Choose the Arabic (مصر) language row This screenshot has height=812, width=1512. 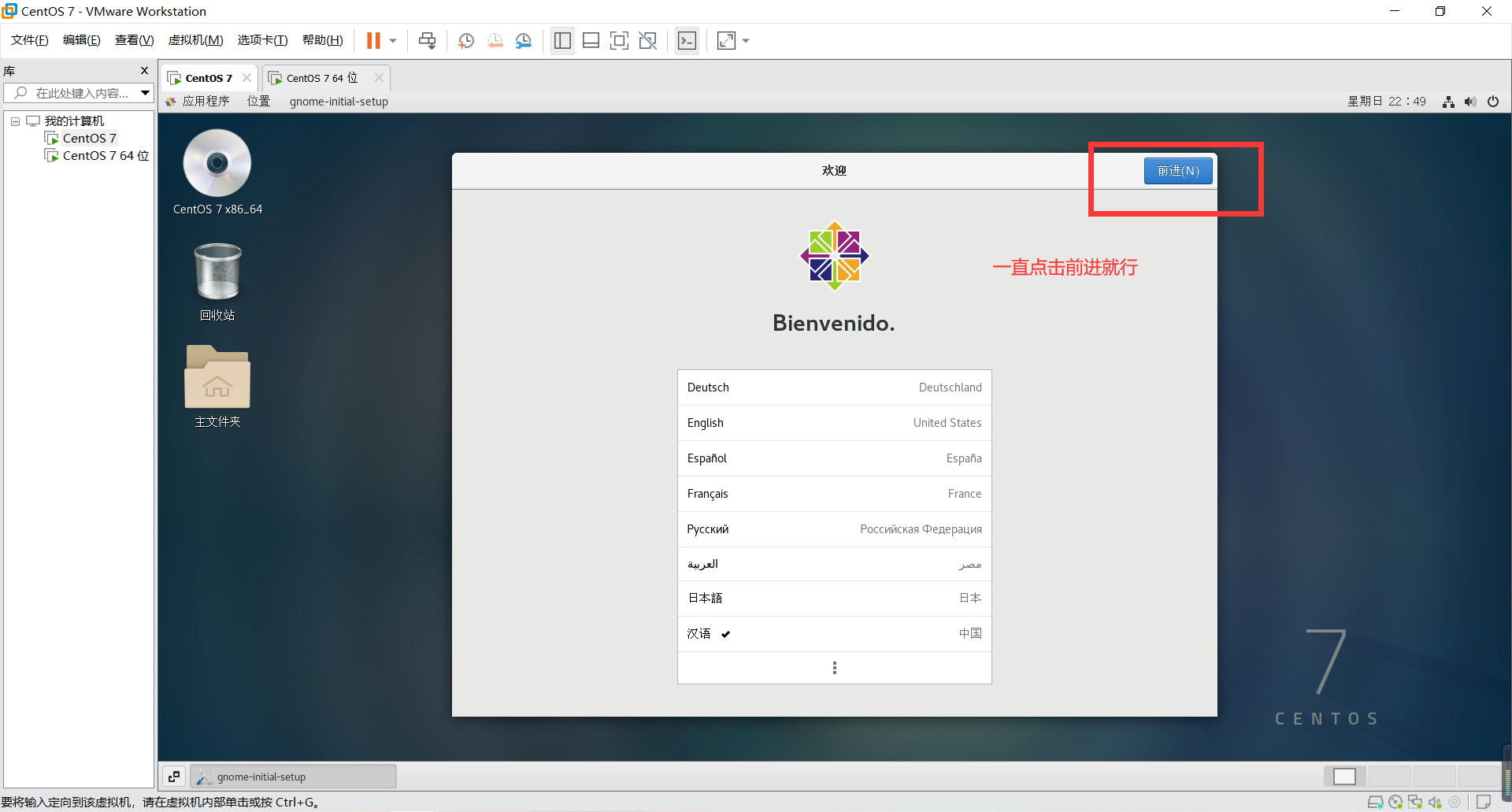pos(834,564)
